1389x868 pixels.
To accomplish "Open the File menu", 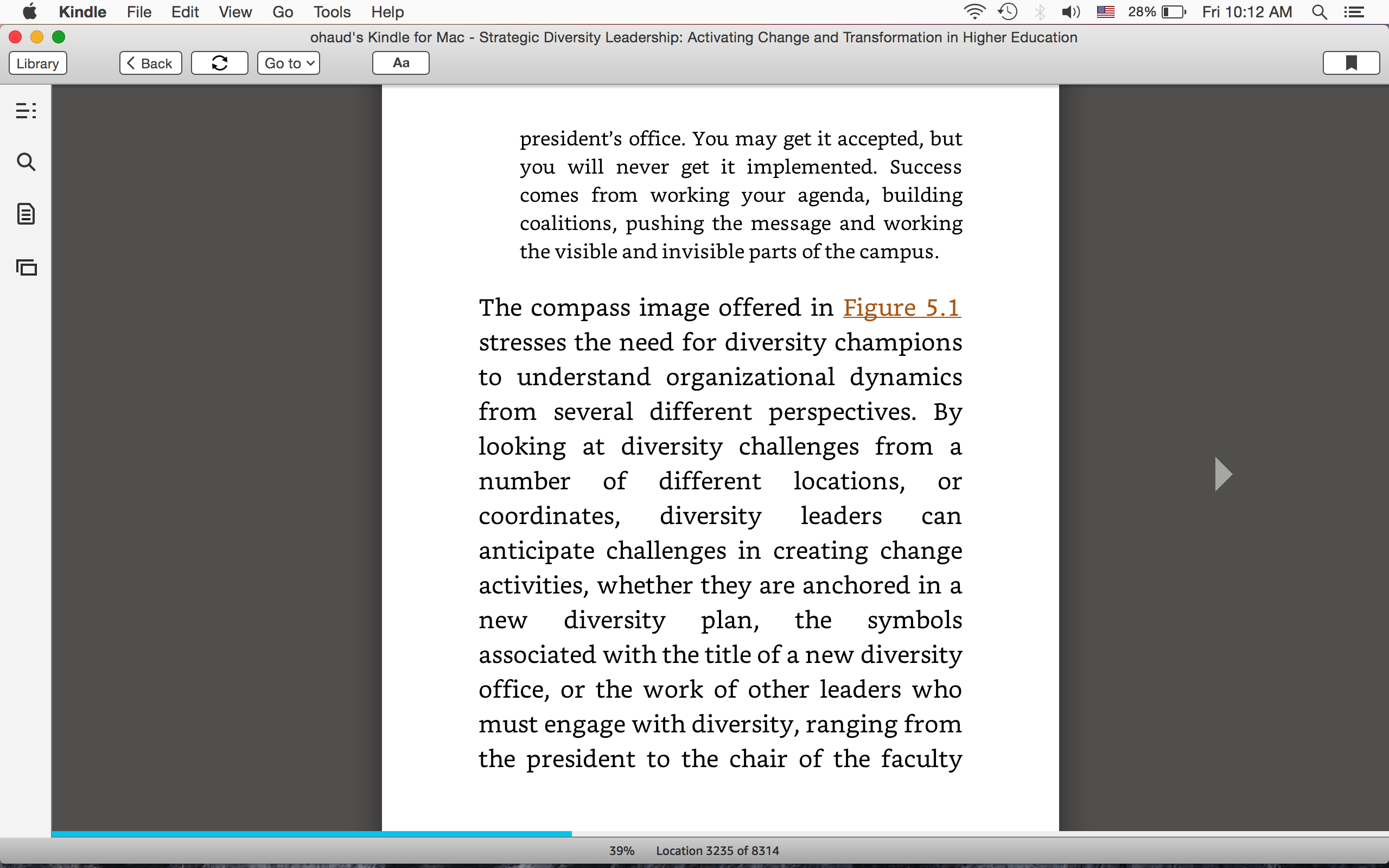I will click(x=139, y=11).
